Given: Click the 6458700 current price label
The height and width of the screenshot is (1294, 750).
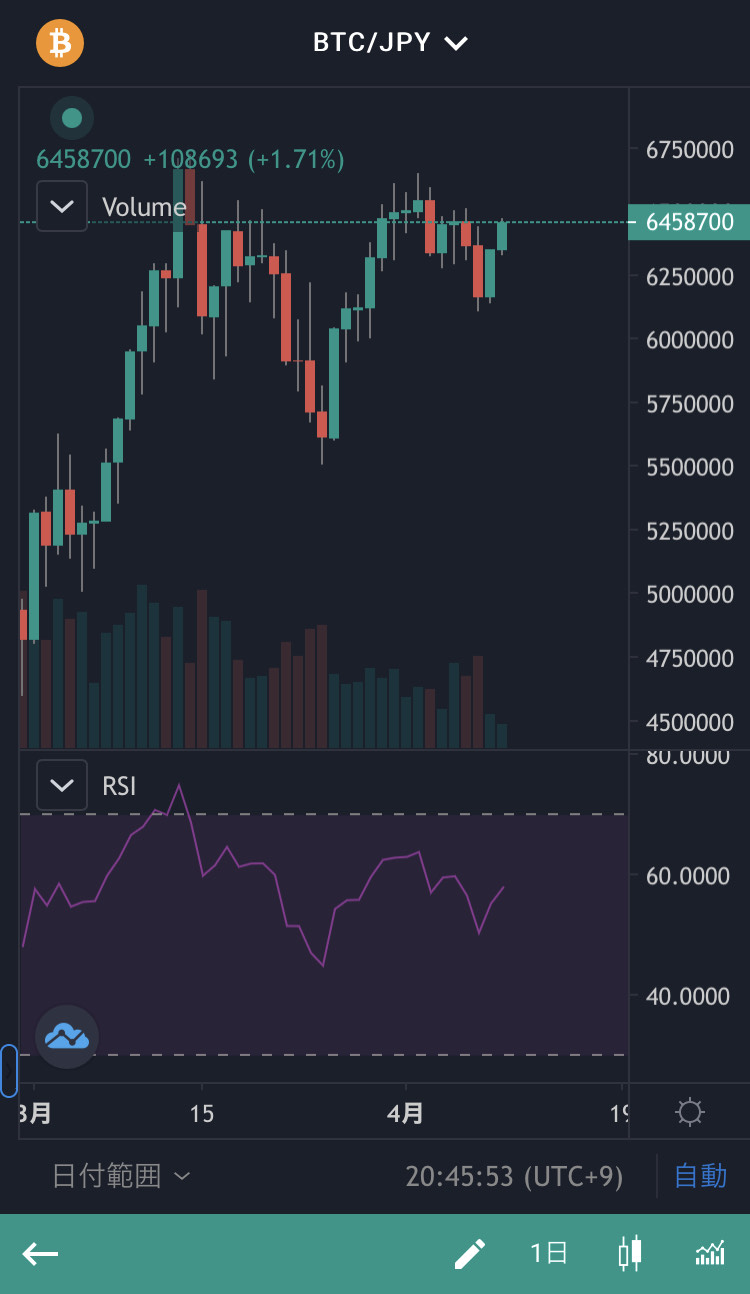Looking at the screenshot, I should tap(688, 222).
